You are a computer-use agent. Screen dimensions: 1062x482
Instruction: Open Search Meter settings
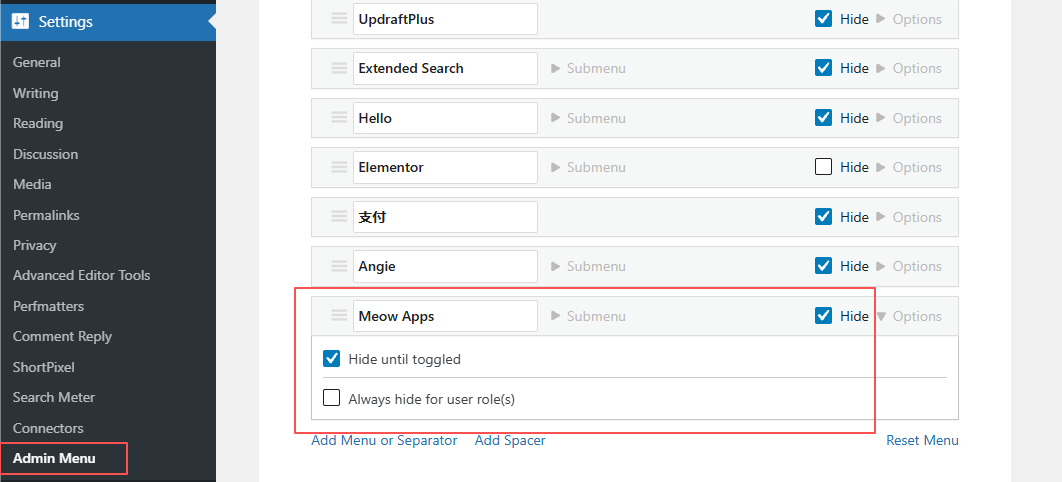54,397
